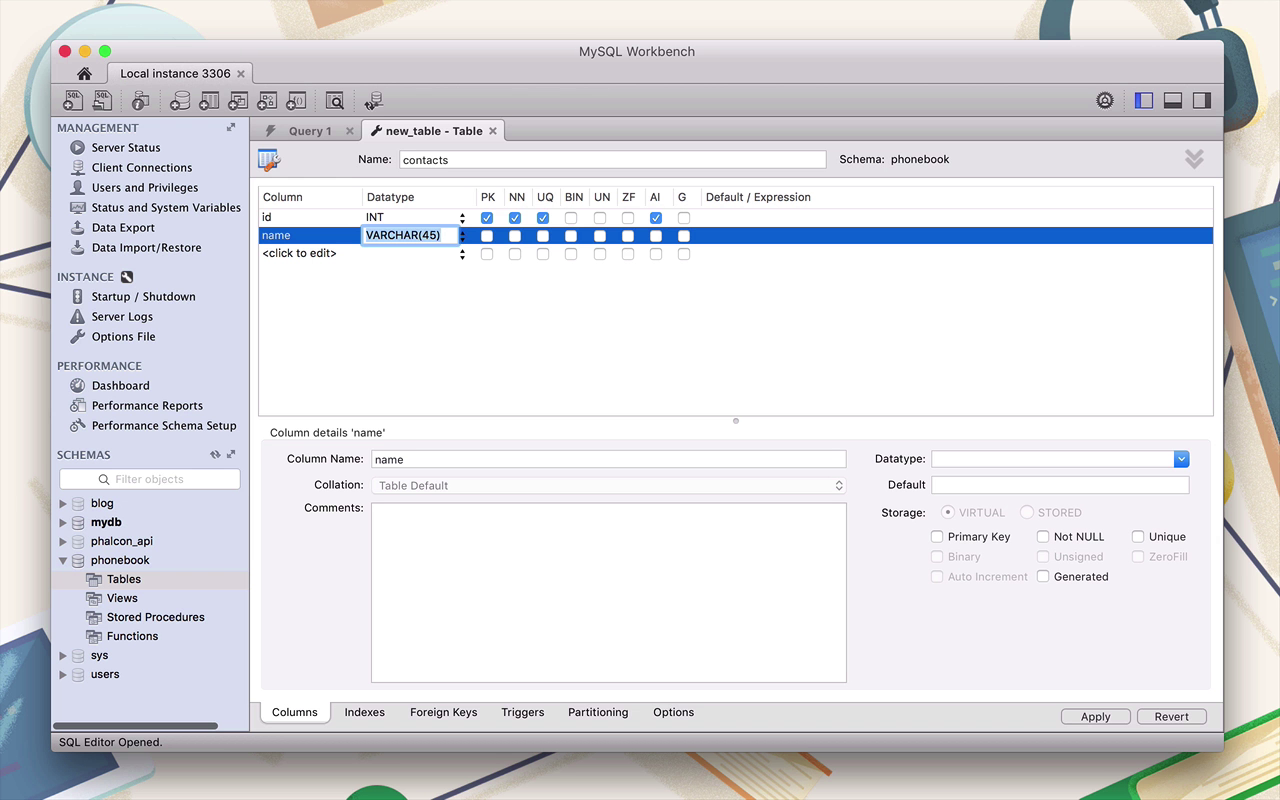Open Performance Schema Setup
Image resolution: width=1280 pixels, height=800 pixels.
point(164,425)
